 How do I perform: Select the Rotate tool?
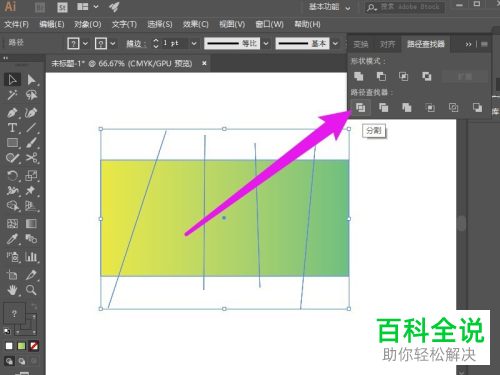(x=12, y=175)
